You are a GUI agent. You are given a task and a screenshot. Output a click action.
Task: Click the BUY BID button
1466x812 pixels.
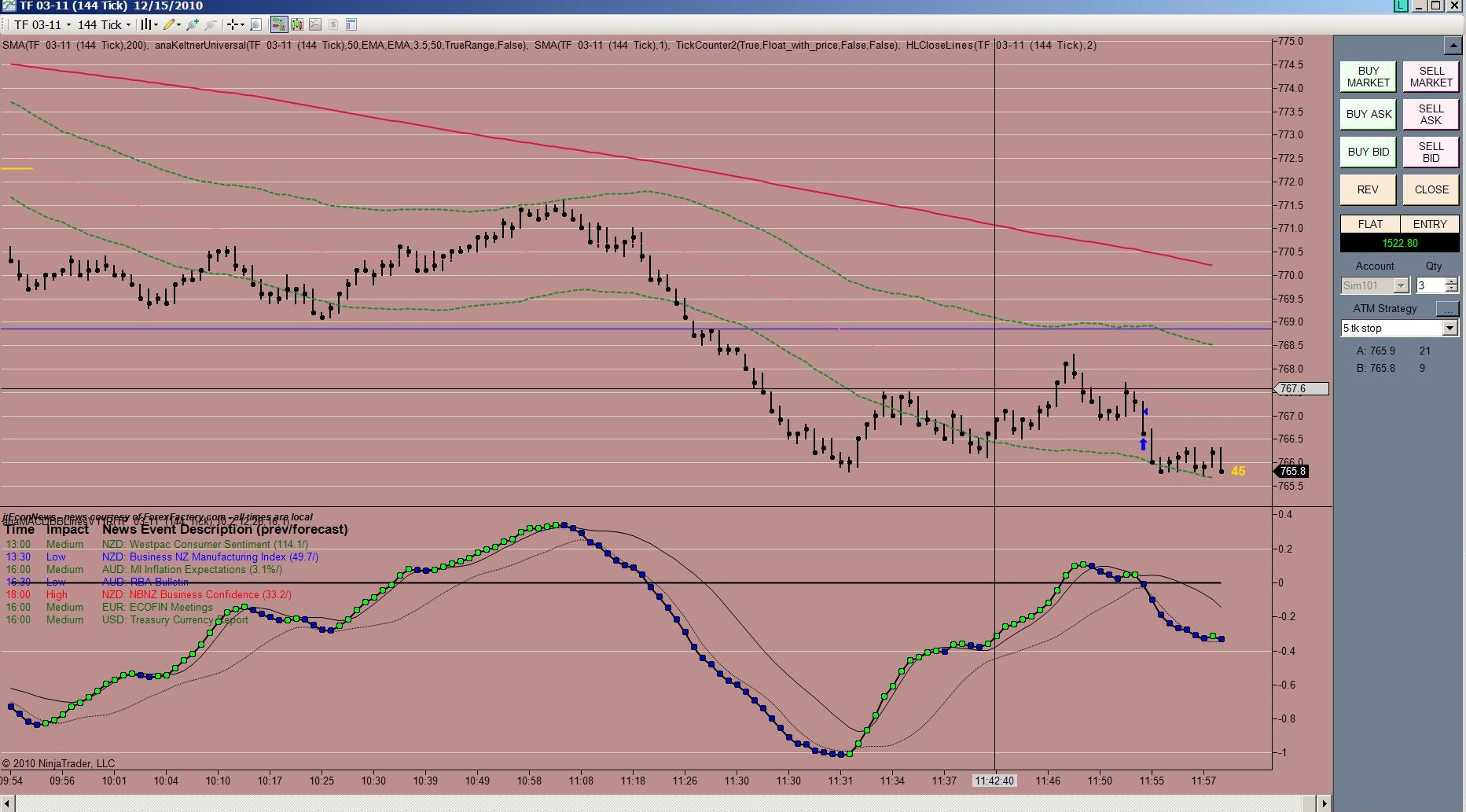coord(1368,152)
